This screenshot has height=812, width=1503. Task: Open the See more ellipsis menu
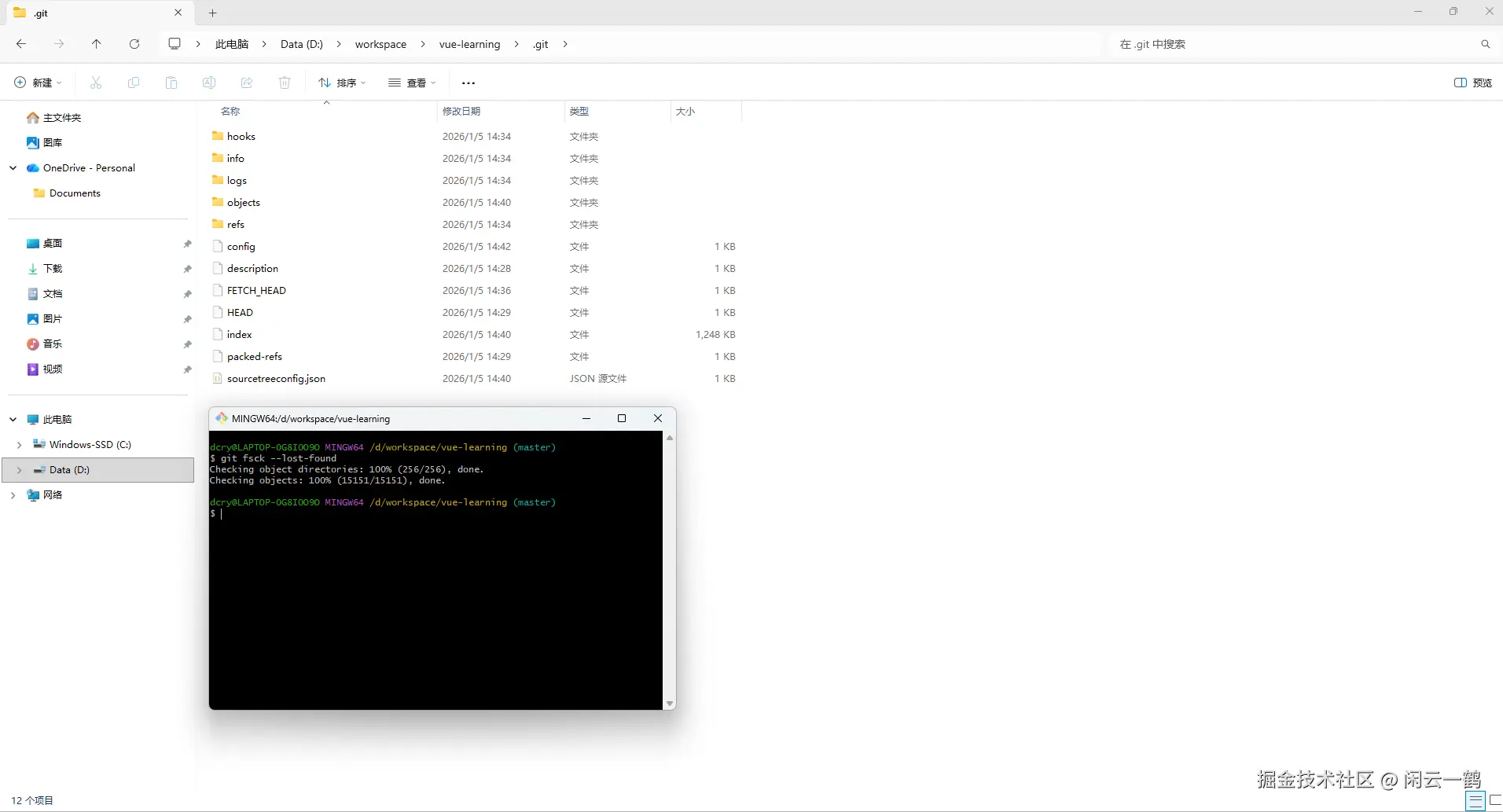coord(469,83)
